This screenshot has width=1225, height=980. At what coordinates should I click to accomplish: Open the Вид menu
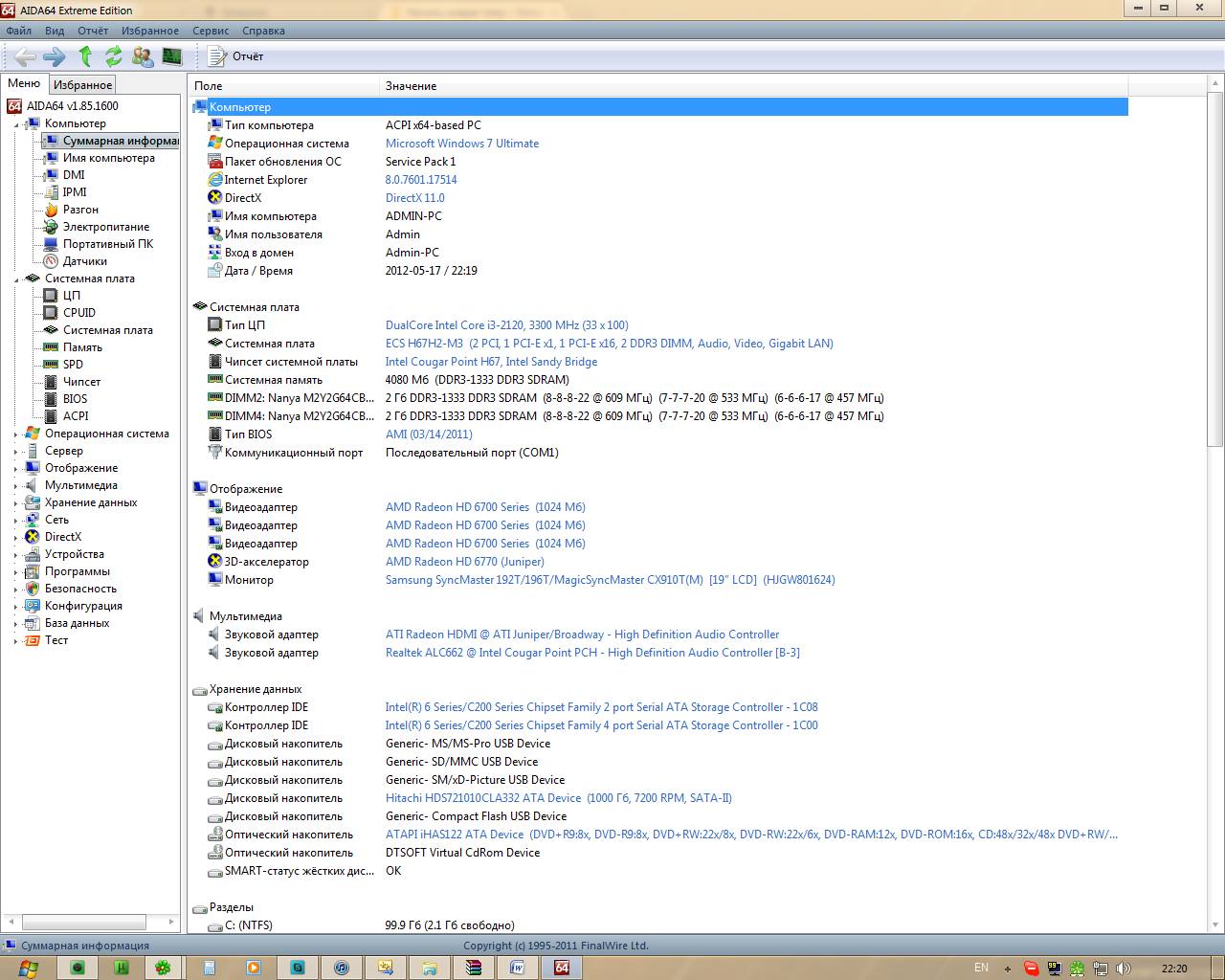(55, 31)
